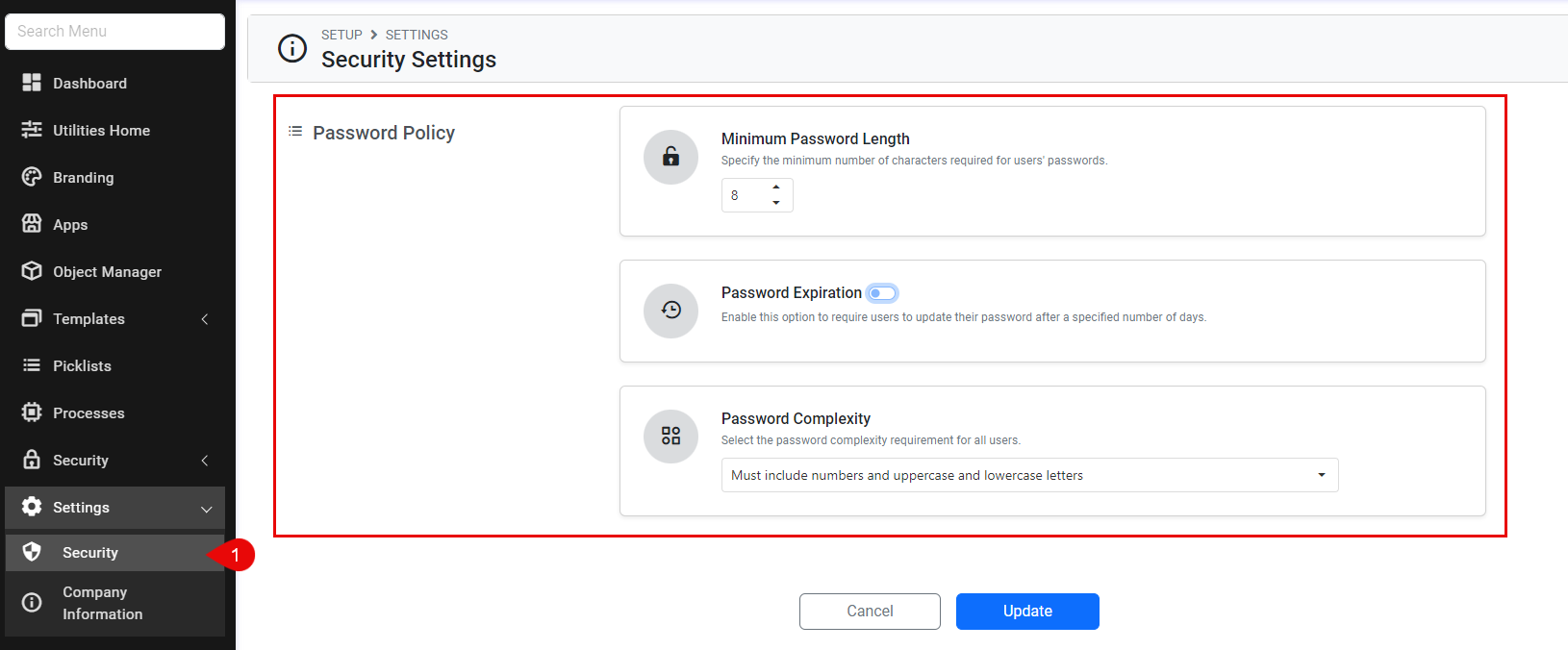The image size is (1568, 650).
Task: Select Security under Settings menu
Action: pyautogui.click(x=90, y=553)
